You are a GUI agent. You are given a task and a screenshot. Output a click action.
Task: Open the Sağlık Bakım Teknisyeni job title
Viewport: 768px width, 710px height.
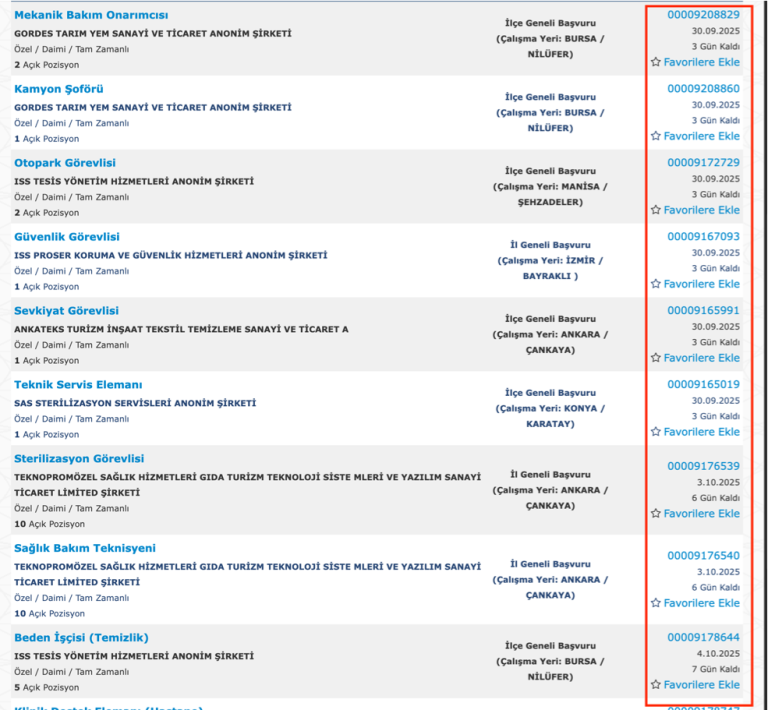point(85,548)
